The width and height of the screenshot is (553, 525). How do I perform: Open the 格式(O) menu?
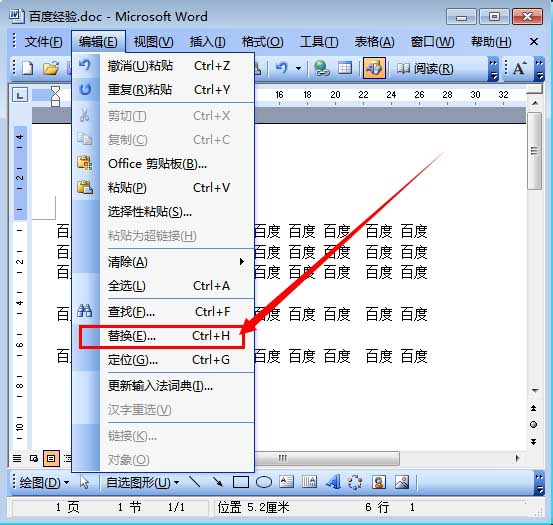pos(262,42)
